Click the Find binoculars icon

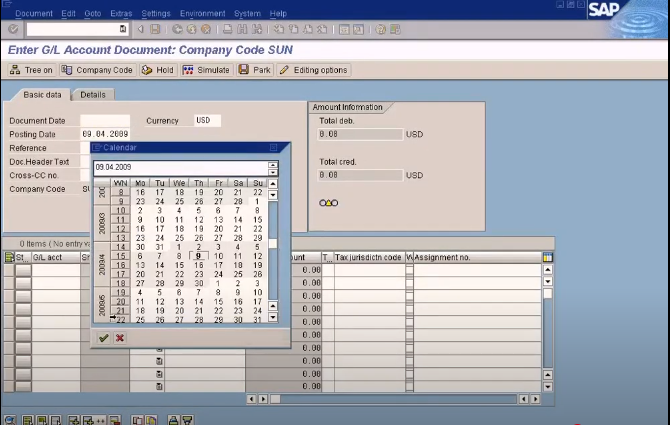[x=242, y=29]
